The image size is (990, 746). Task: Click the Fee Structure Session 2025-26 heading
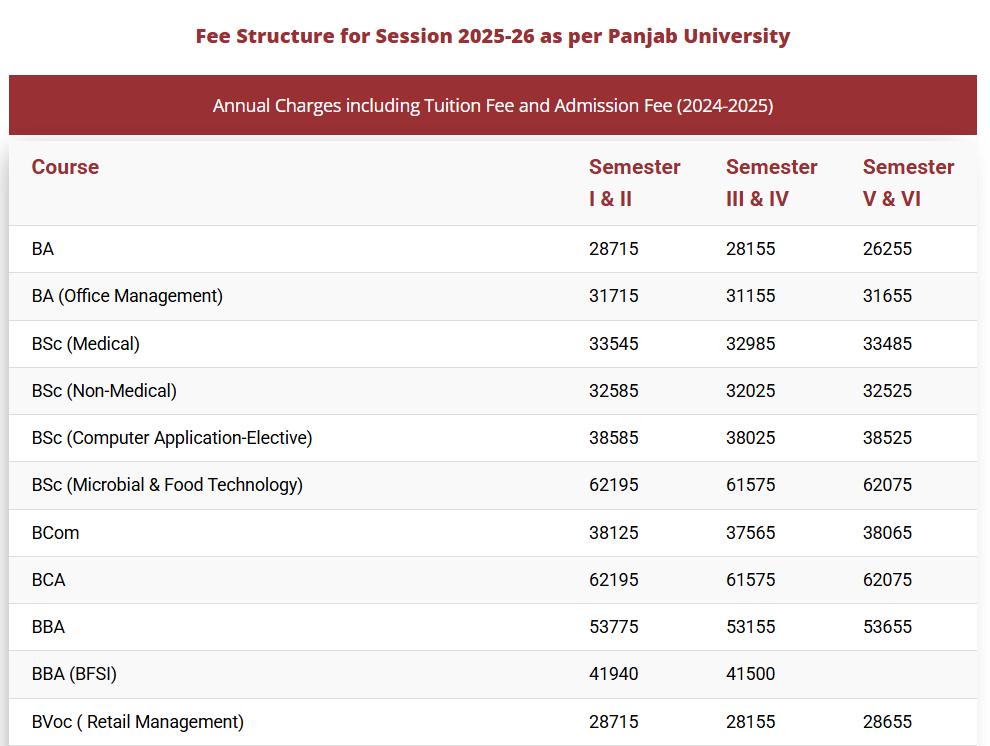[x=493, y=37]
